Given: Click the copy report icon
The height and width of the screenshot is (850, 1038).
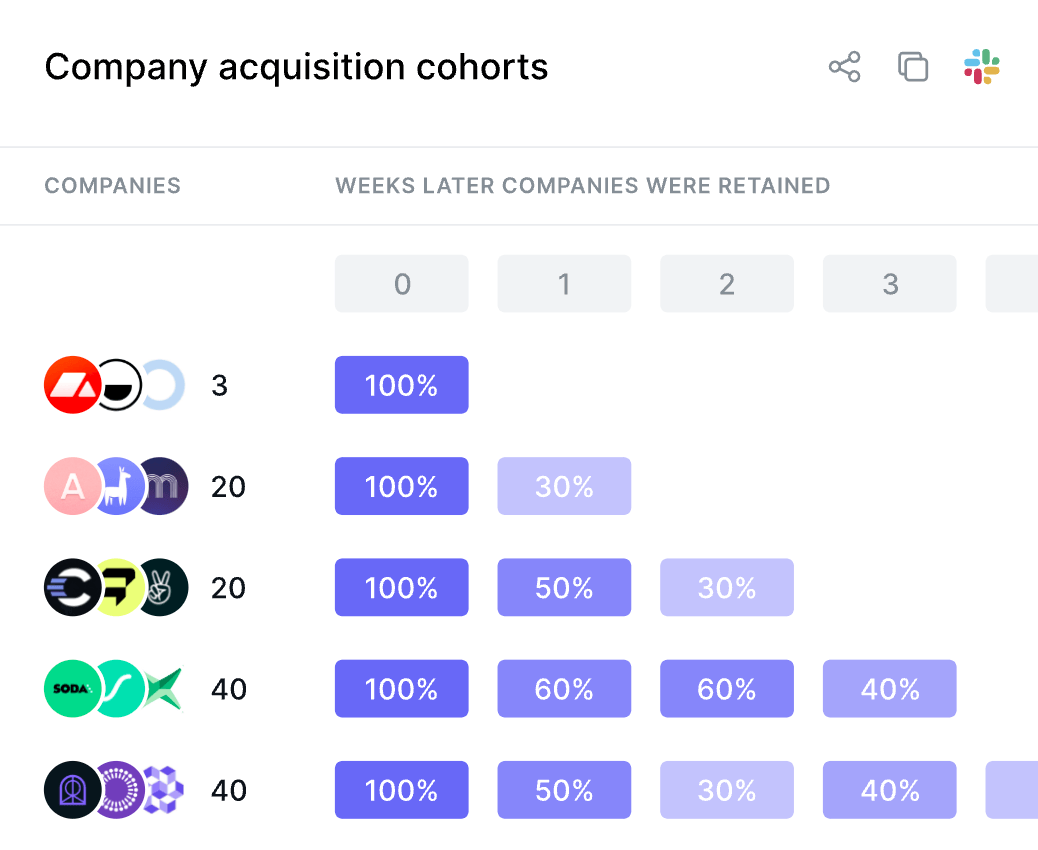Looking at the screenshot, I should pos(912,67).
